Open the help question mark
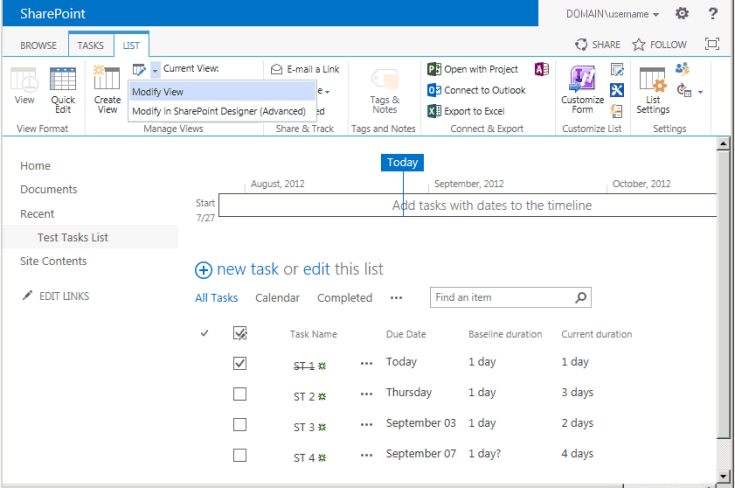 [712, 14]
